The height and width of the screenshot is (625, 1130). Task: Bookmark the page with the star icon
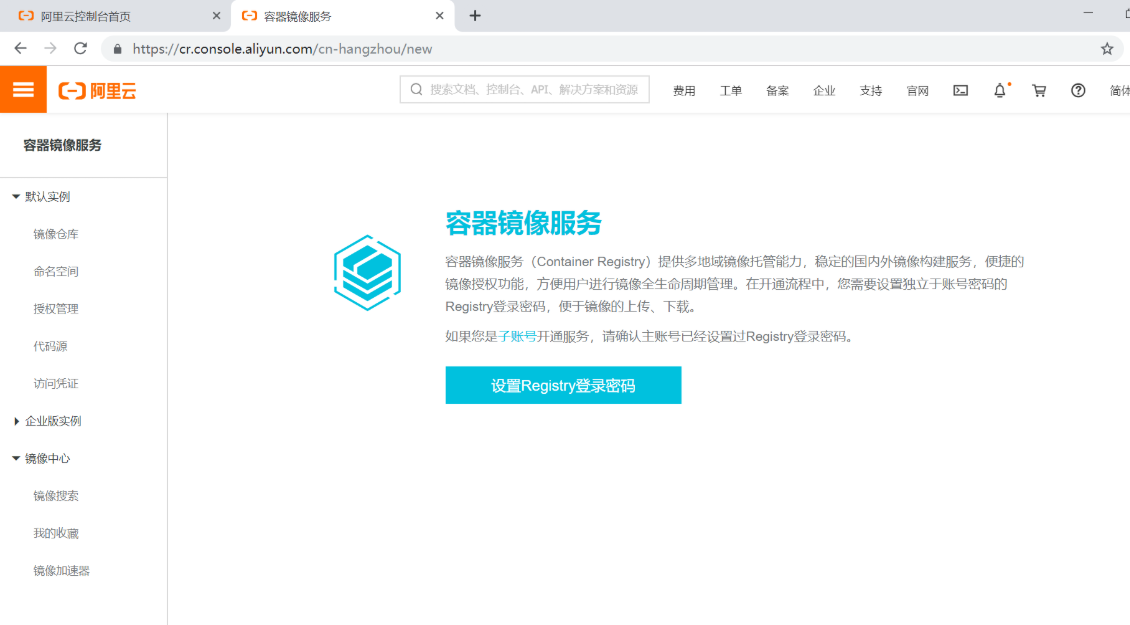point(1106,47)
